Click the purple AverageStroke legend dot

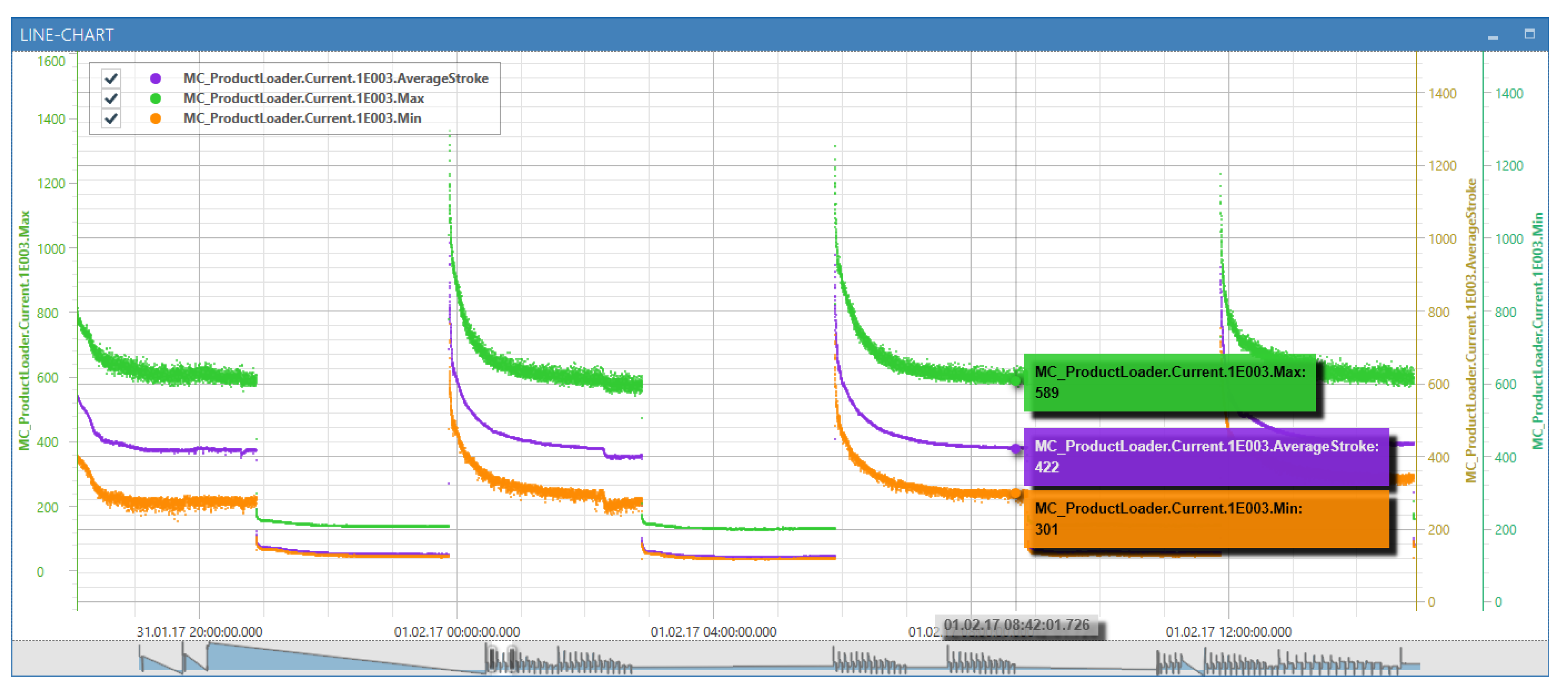pos(156,78)
